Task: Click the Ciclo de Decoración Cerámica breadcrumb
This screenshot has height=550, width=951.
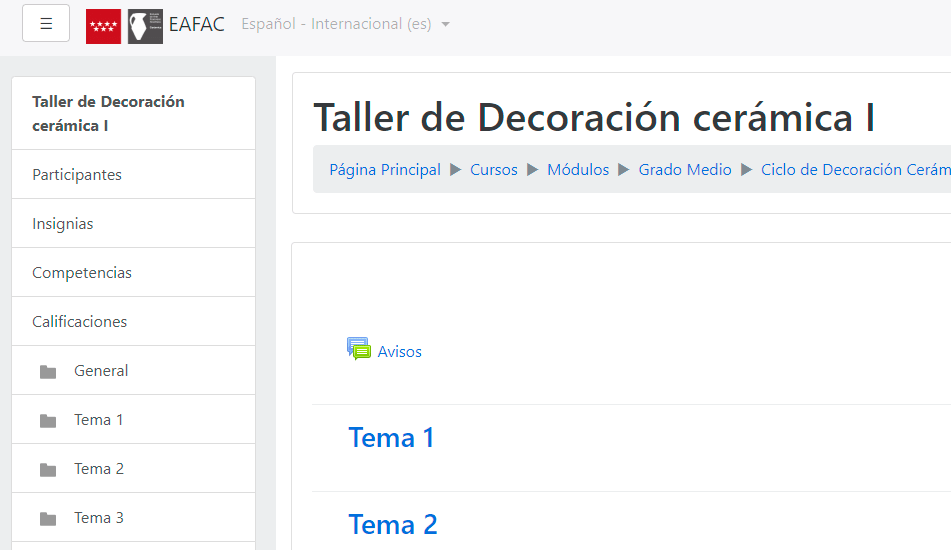Action: pyautogui.click(x=856, y=170)
